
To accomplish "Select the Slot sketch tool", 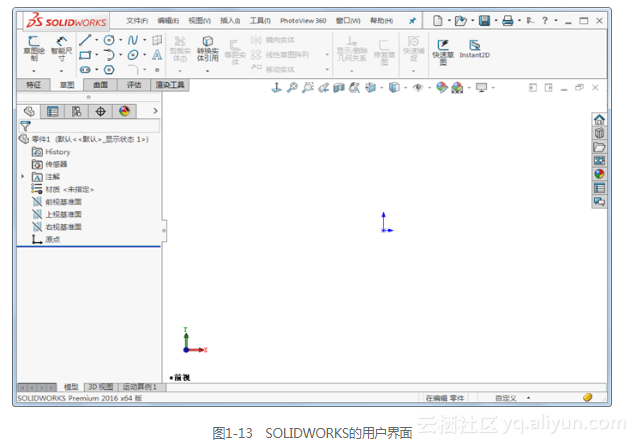I will coord(85,70).
